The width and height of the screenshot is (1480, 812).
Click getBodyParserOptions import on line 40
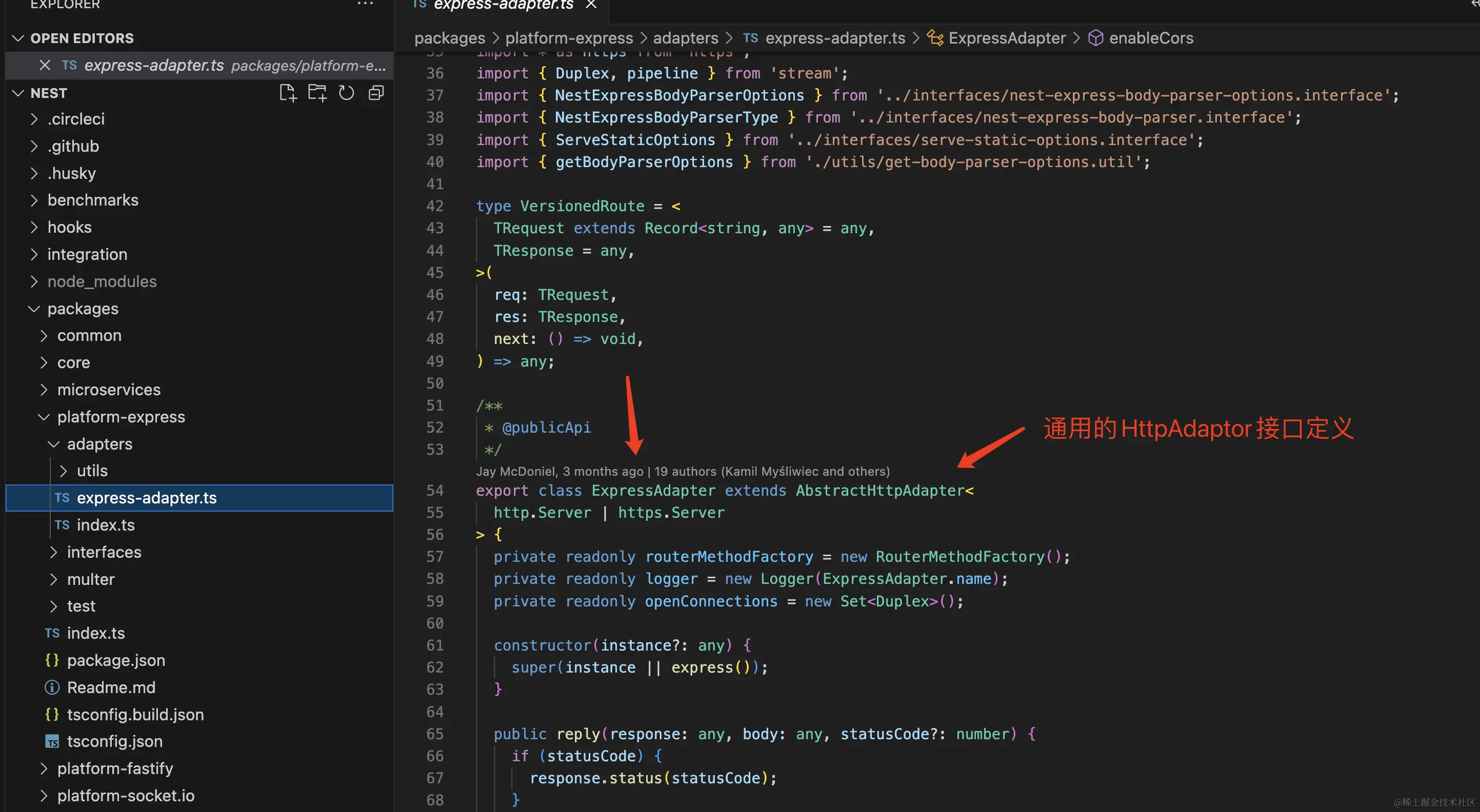click(644, 162)
